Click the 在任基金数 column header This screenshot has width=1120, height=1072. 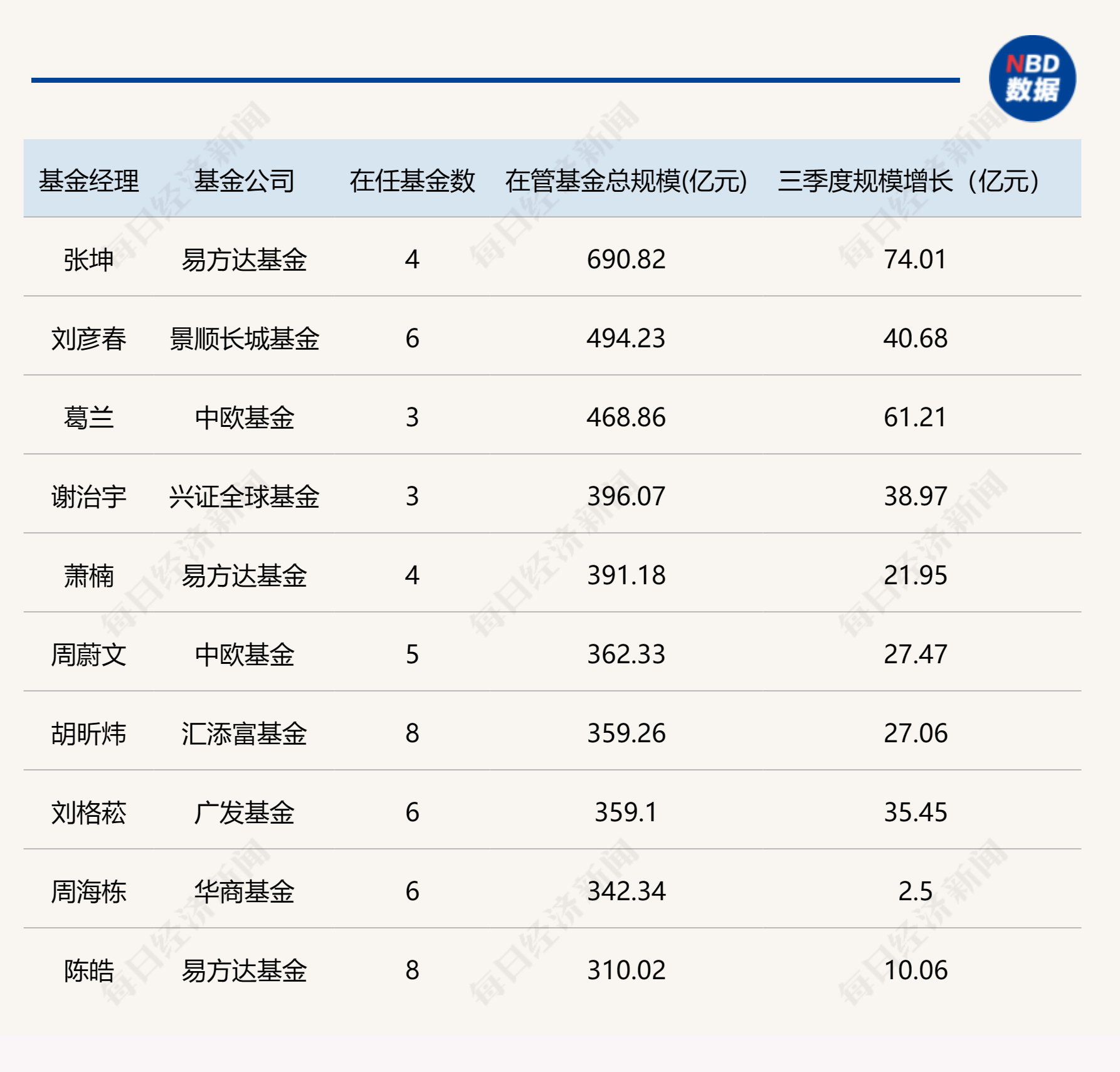[413, 179]
